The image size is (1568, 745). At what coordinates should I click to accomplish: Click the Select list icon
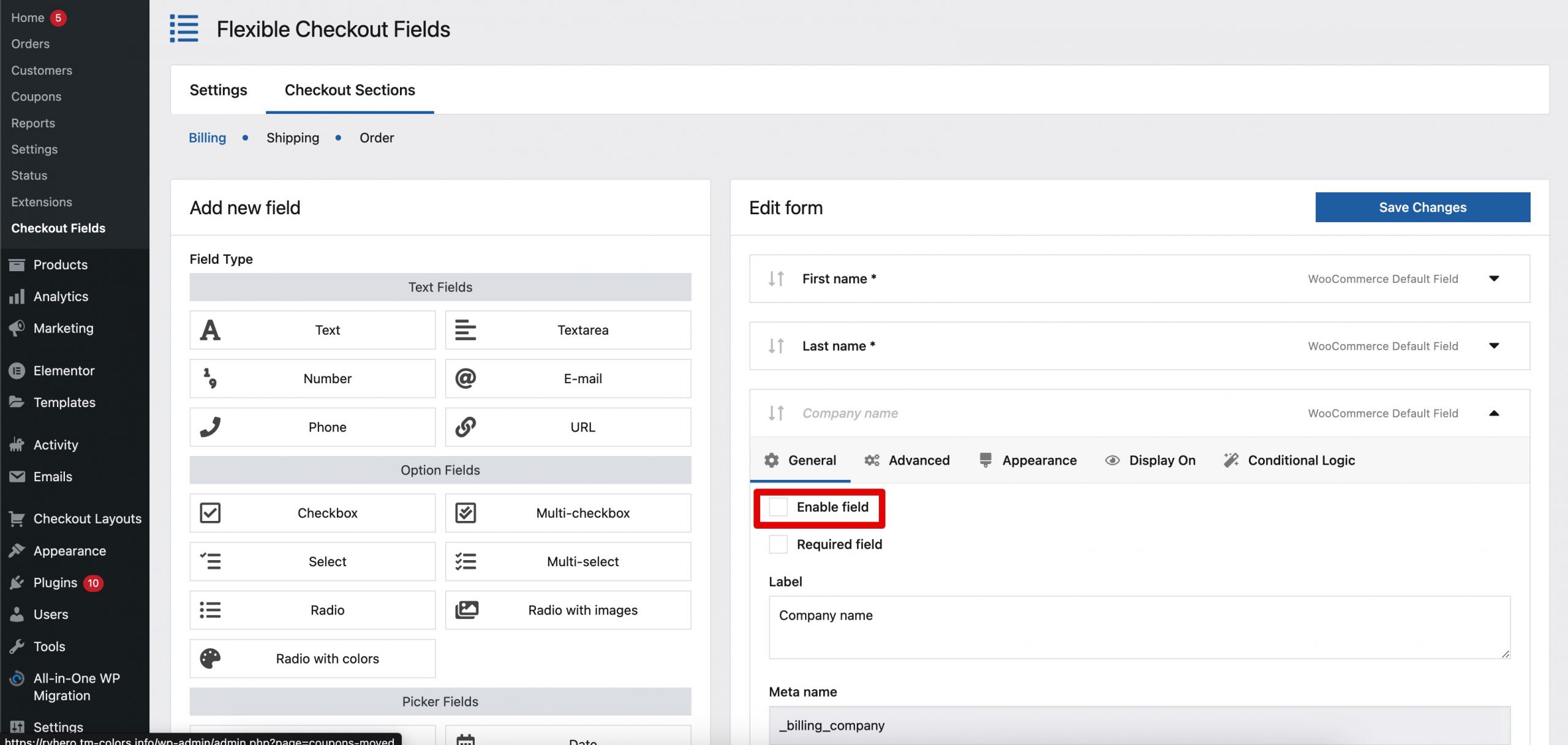point(210,561)
